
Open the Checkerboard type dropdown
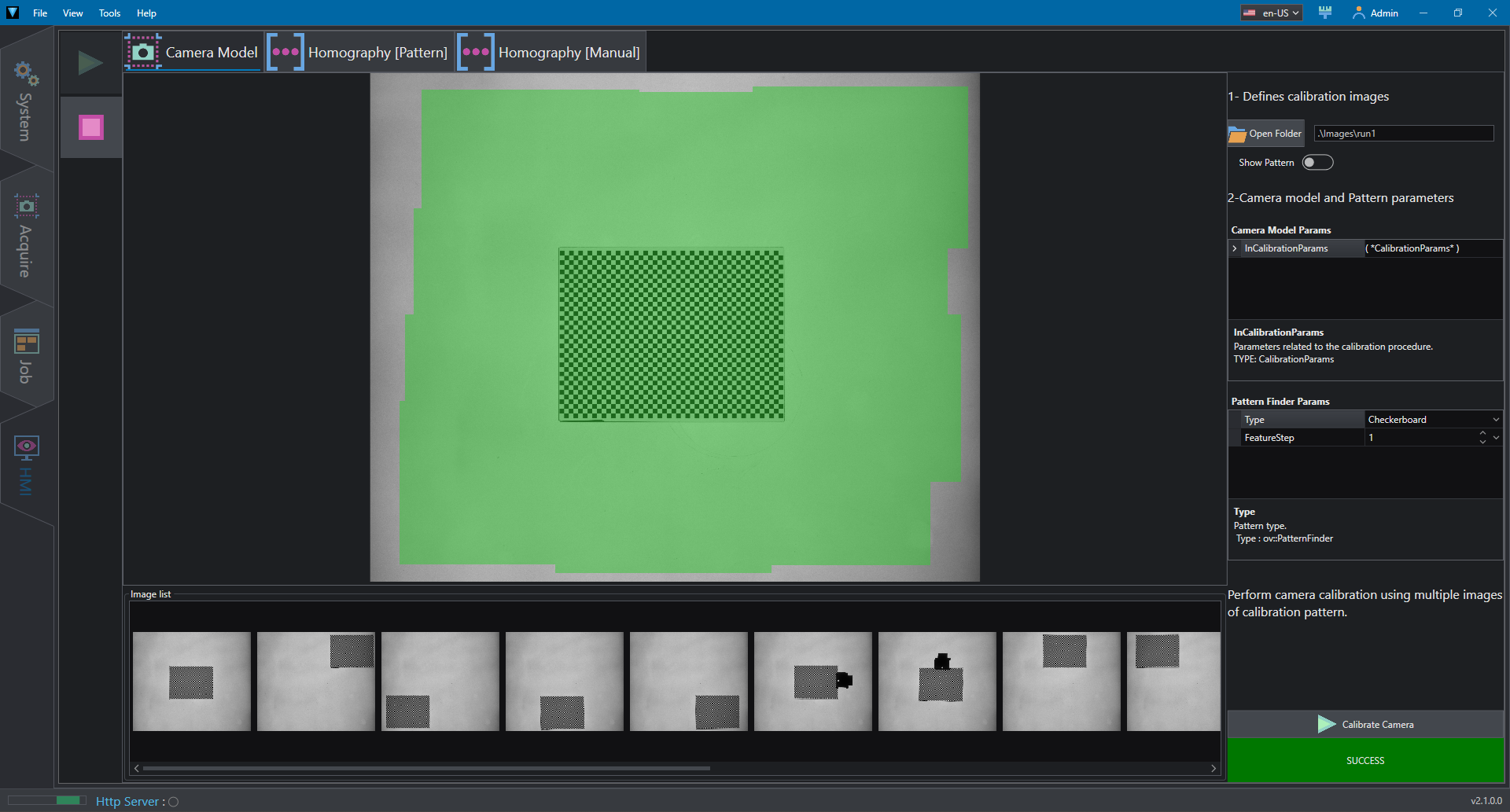(x=1433, y=420)
